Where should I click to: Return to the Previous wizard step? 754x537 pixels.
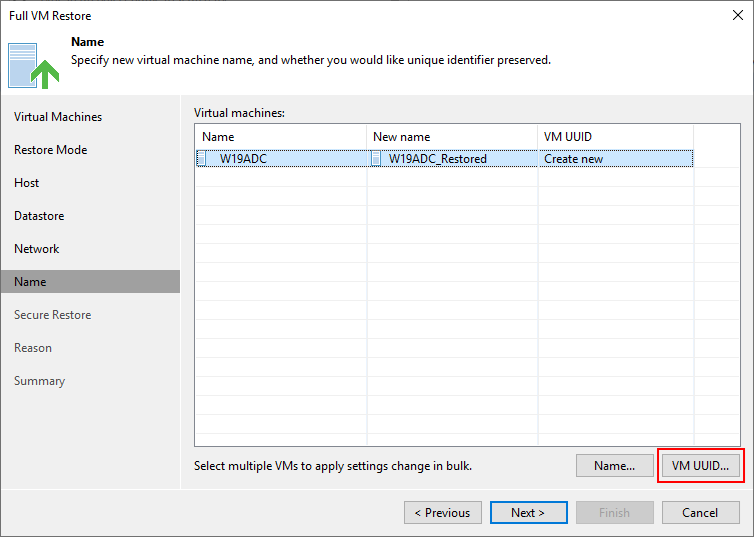(x=443, y=512)
